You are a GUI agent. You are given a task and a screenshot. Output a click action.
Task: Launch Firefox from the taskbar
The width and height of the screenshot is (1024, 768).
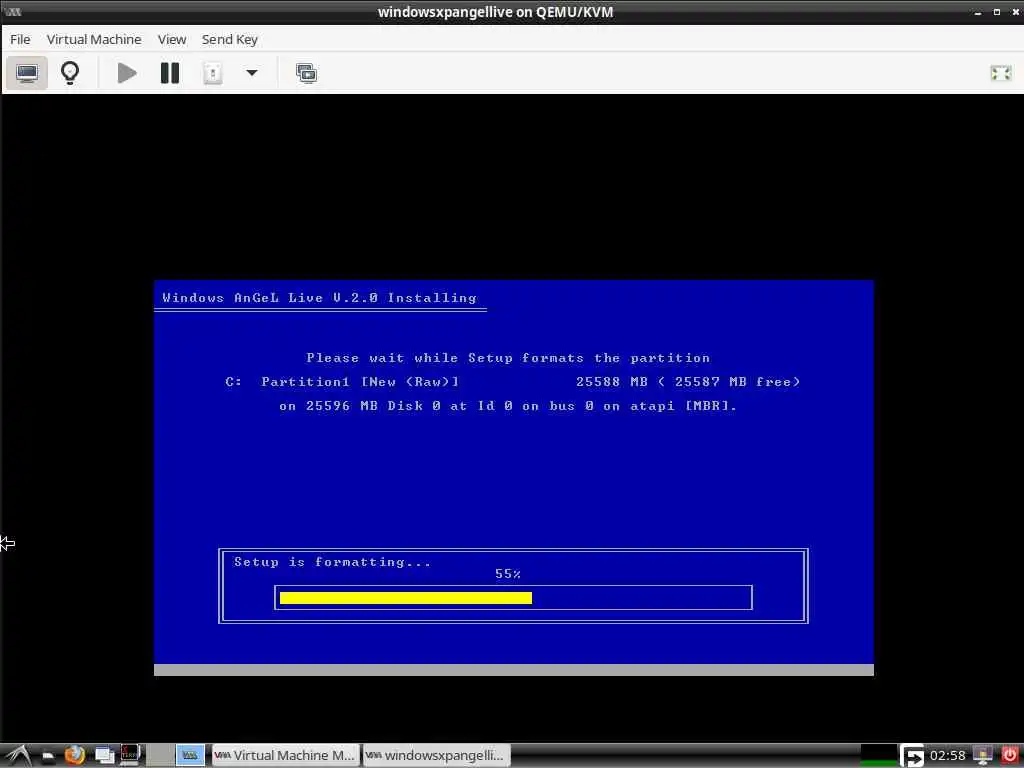tap(75, 756)
